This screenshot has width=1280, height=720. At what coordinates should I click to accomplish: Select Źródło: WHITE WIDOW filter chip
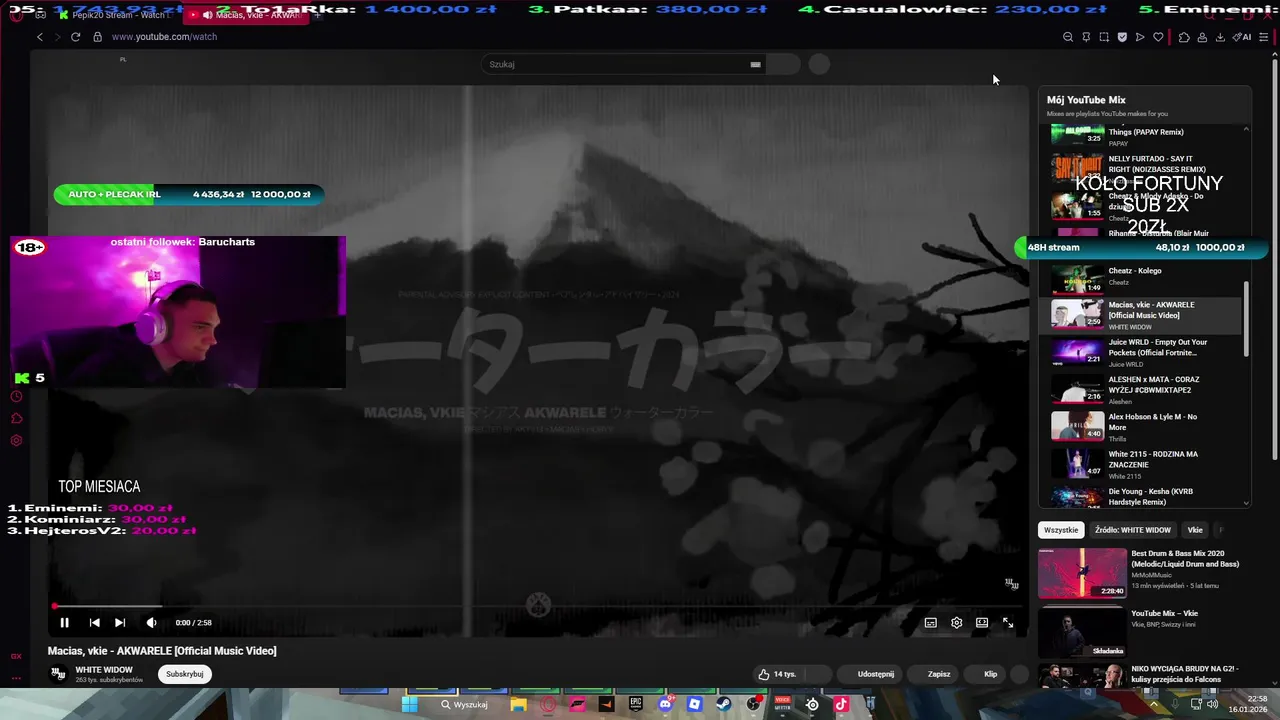[1132, 530]
